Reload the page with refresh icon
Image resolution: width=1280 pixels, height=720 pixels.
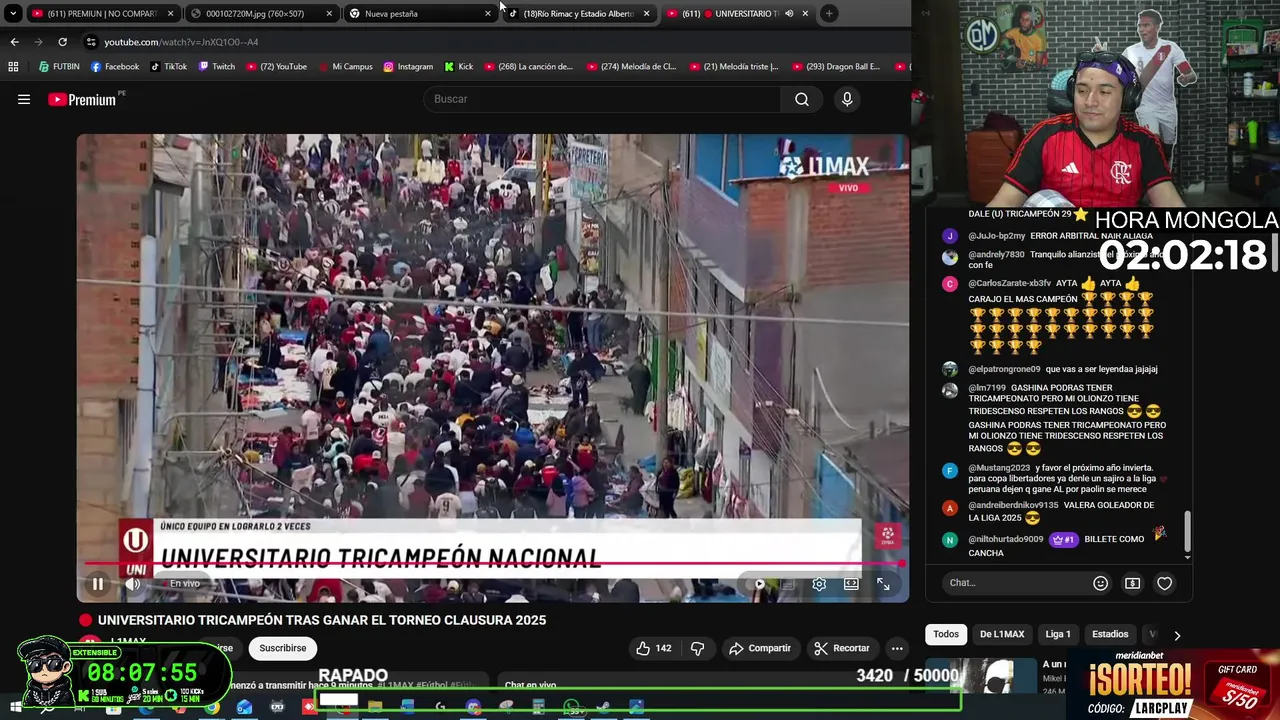[x=62, y=42]
